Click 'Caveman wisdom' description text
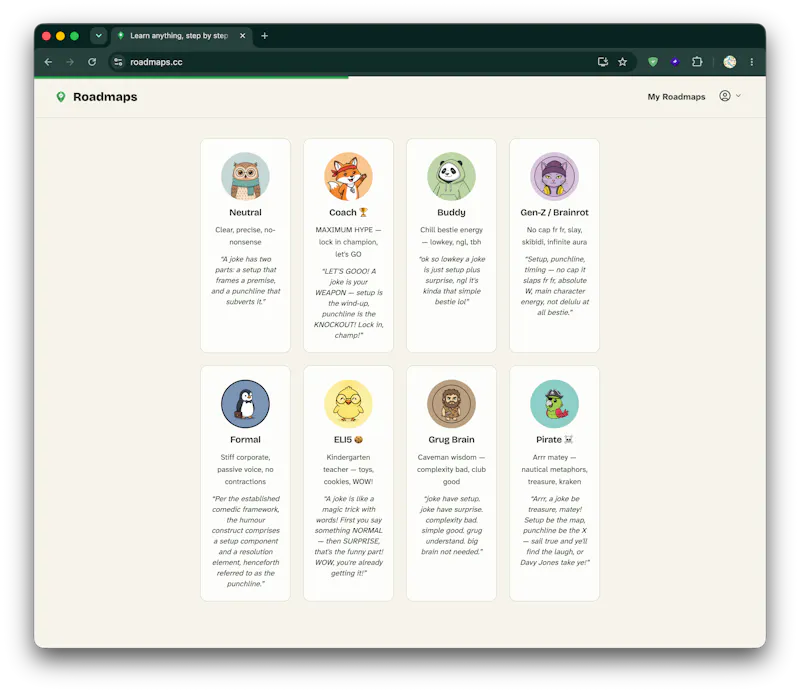 pyautogui.click(x=452, y=469)
